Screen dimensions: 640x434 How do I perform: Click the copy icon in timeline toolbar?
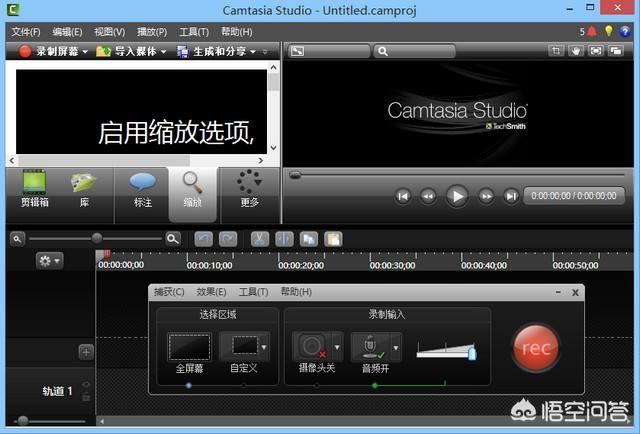(309, 239)
